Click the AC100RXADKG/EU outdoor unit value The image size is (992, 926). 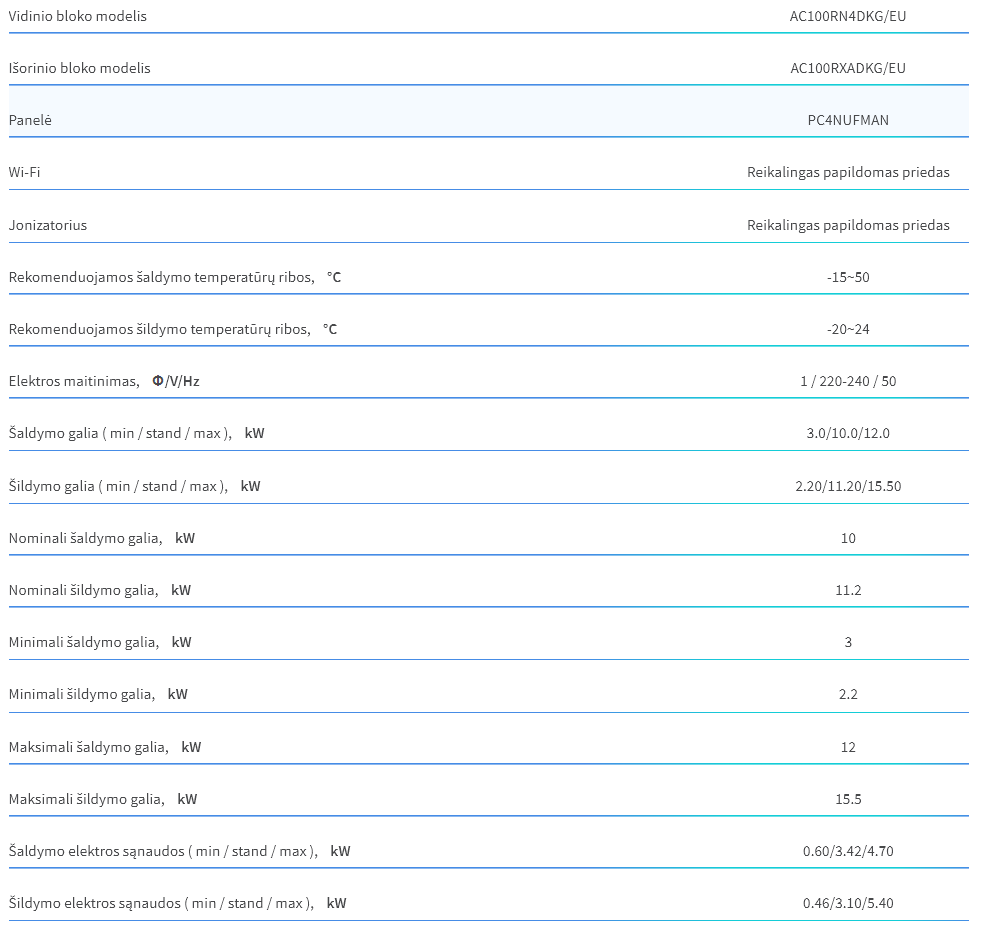(x=848, y=68)
